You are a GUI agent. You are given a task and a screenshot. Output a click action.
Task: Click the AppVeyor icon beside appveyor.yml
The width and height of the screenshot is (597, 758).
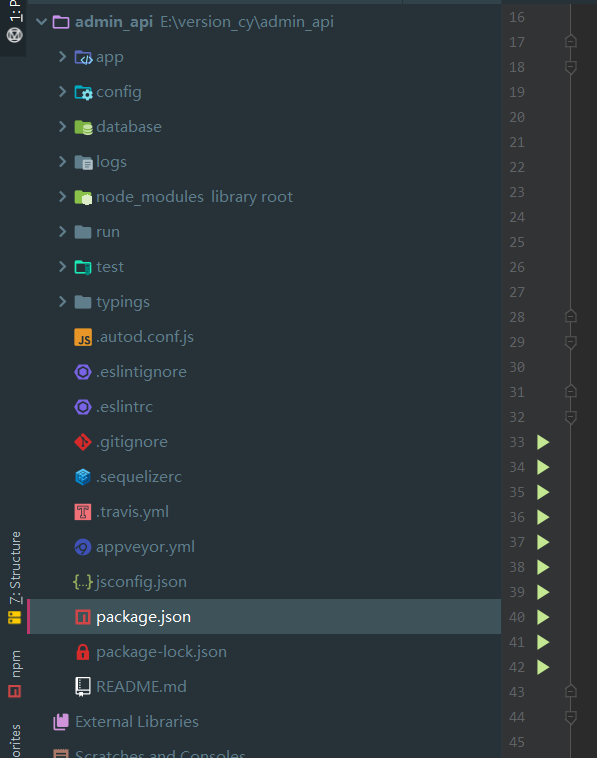83,547
